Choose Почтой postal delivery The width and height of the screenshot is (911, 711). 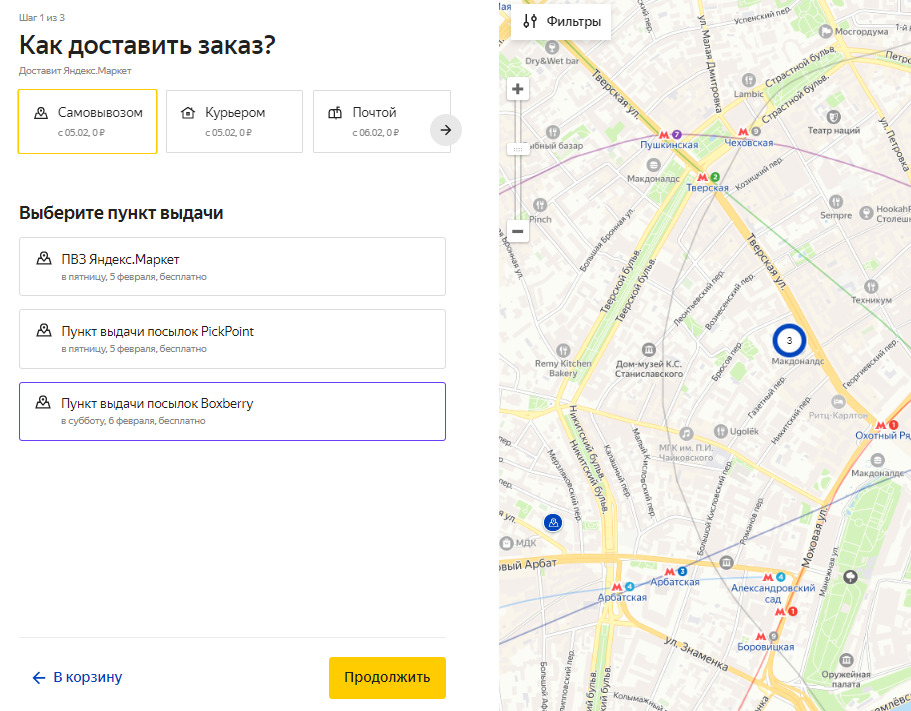click(382, 121)
